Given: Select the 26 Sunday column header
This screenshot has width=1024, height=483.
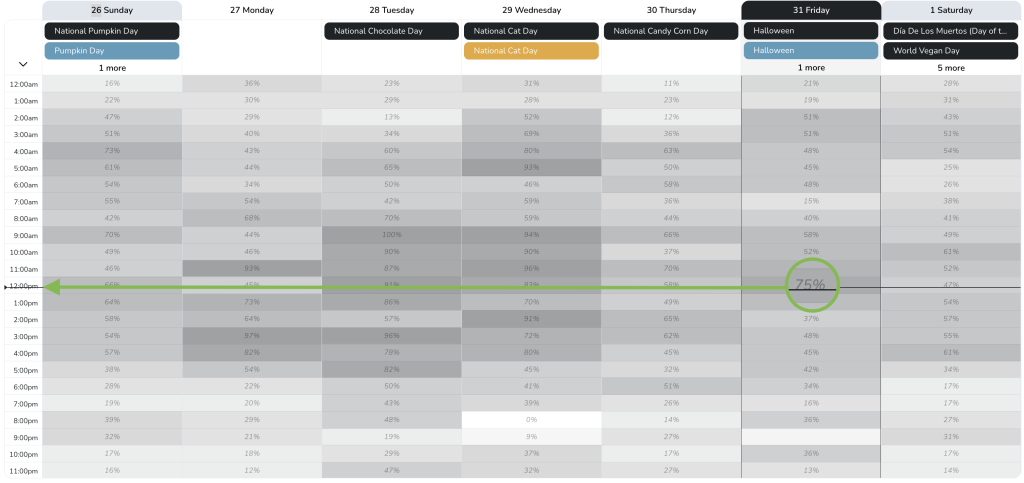Looking at the screenshot, I should tap(112, 10).
